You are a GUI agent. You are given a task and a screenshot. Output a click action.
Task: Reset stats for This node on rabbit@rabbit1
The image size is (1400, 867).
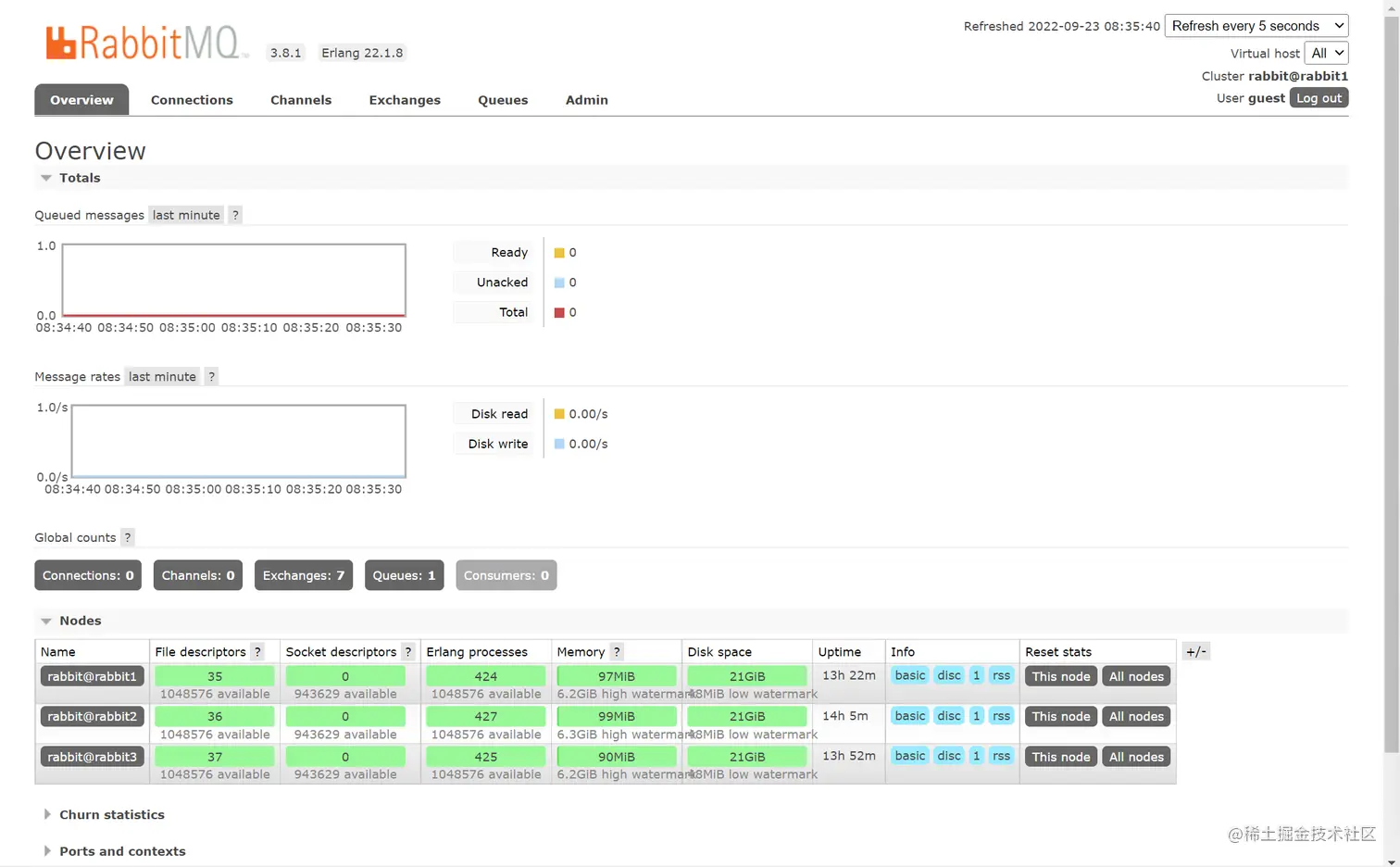pyautogui.click(x=1061, y=676)
